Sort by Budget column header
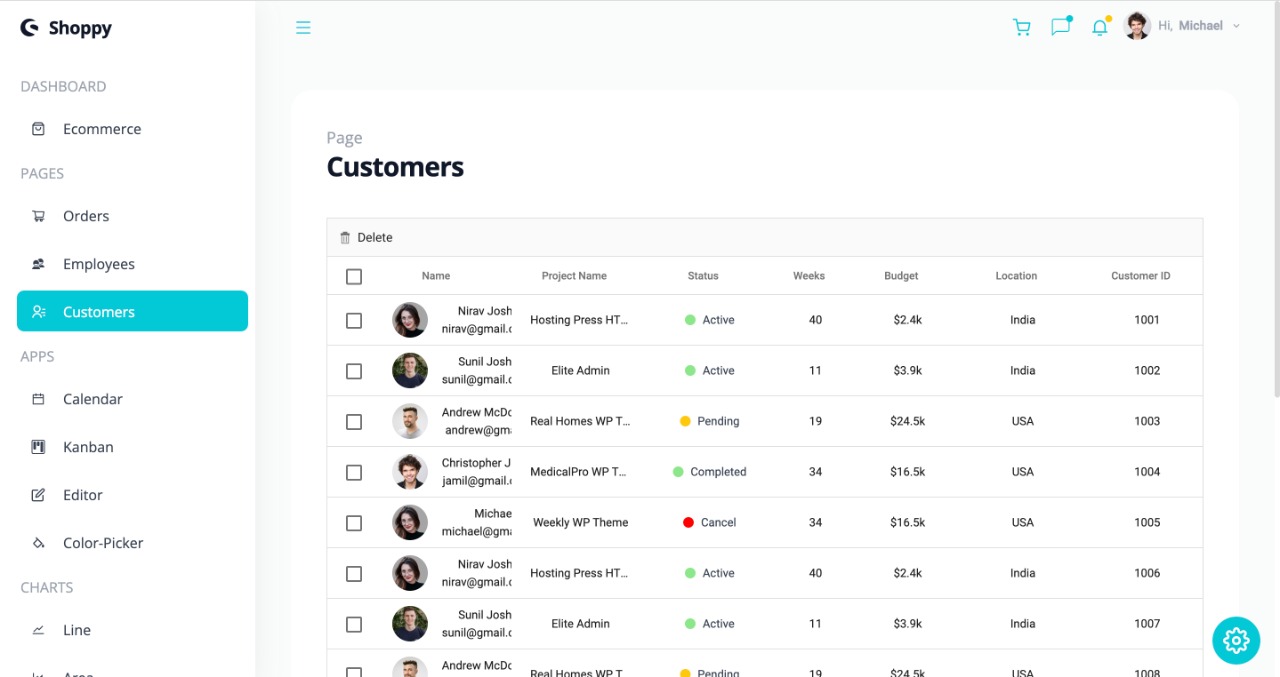The width and height of the screenshot is (1280, 677). pos(901,276)
